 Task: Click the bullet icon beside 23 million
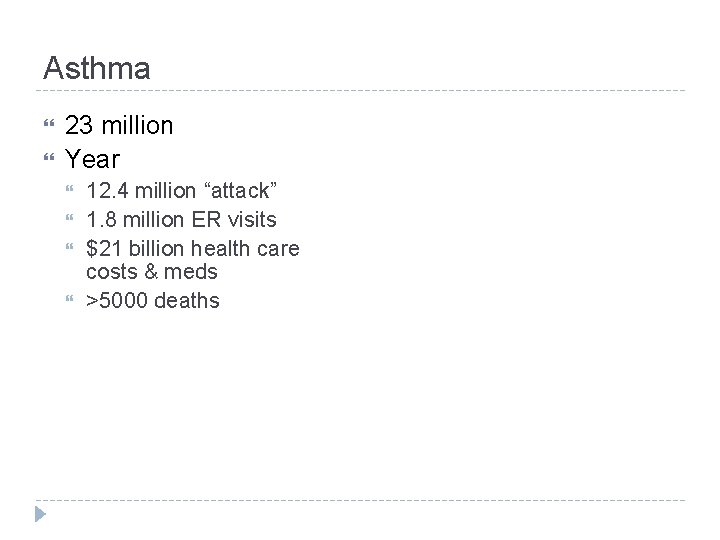(x=49, y=126)
